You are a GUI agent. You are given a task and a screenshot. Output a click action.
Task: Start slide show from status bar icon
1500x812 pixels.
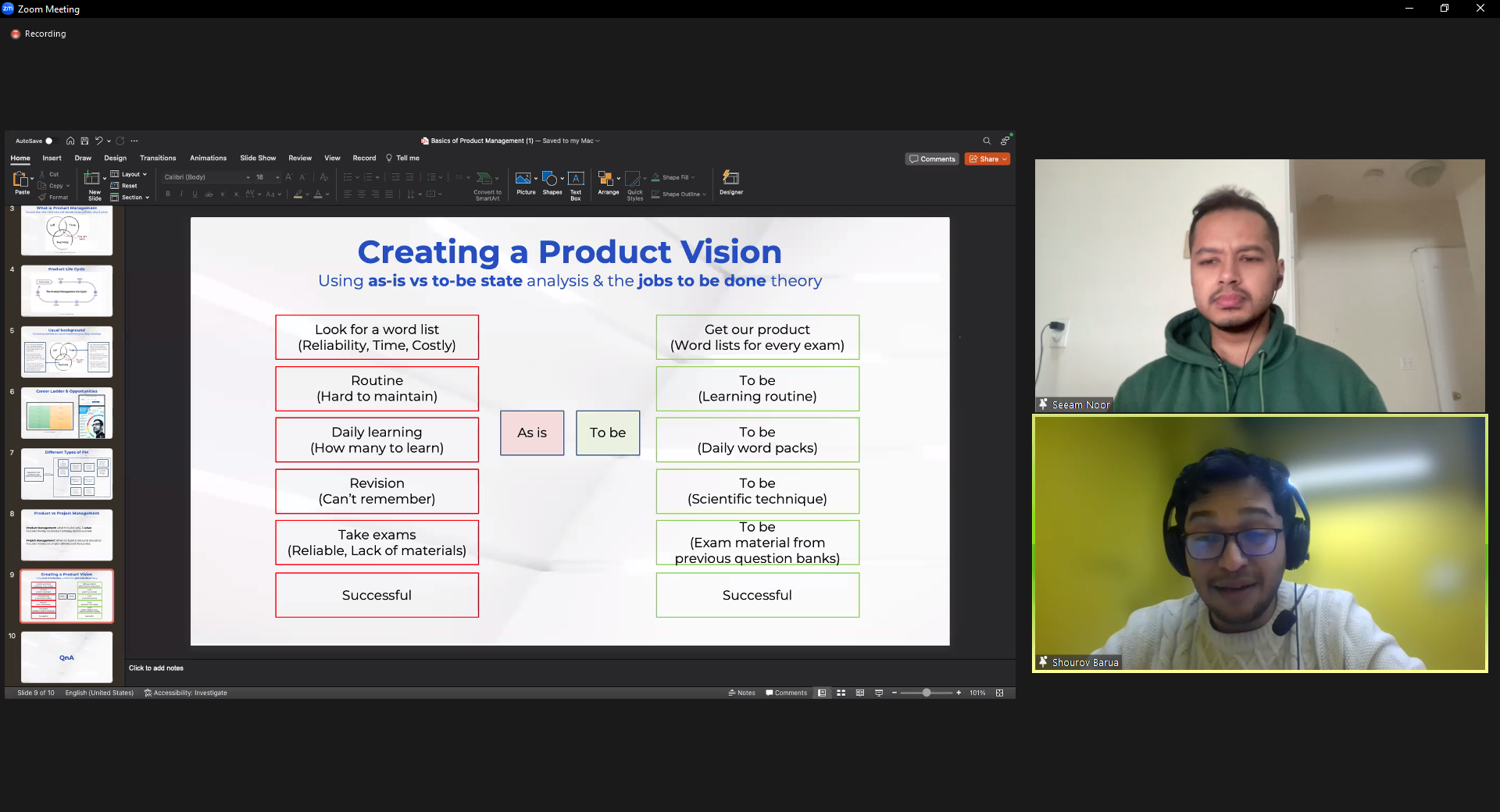point(879,693)
